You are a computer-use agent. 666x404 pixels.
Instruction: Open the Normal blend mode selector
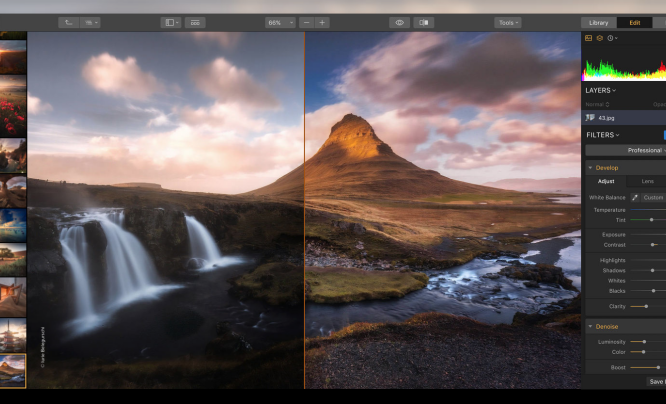pos(598,105)
